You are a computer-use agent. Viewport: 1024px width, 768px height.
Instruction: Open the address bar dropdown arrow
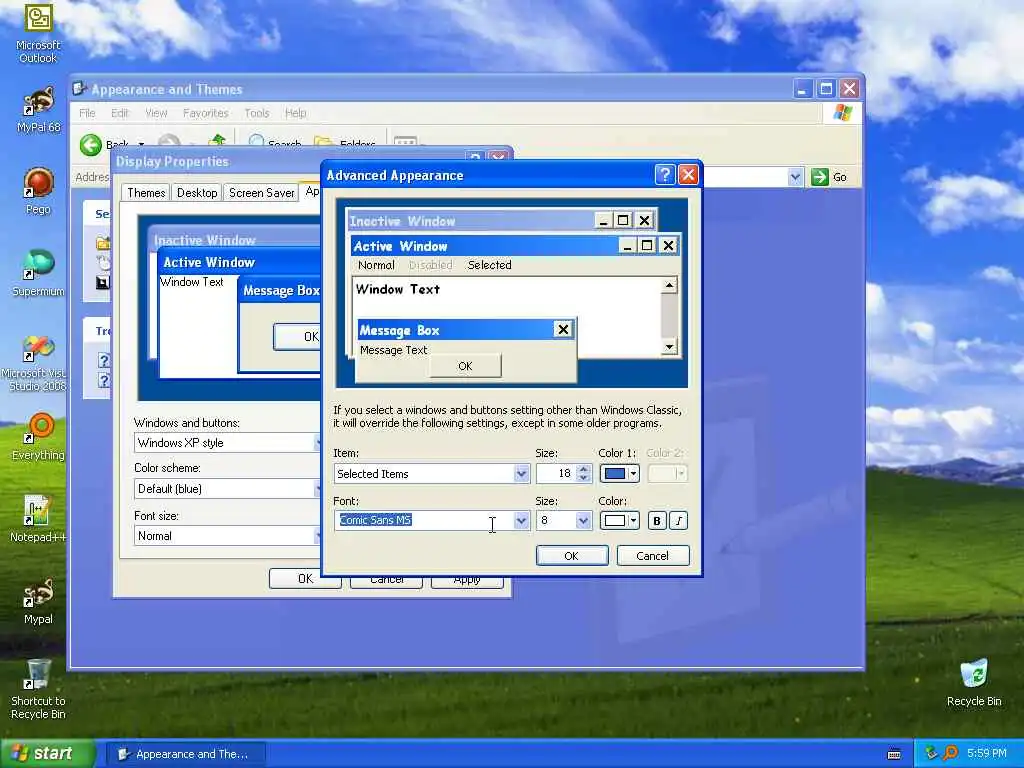pyautogui.click(x=795, y=177)
